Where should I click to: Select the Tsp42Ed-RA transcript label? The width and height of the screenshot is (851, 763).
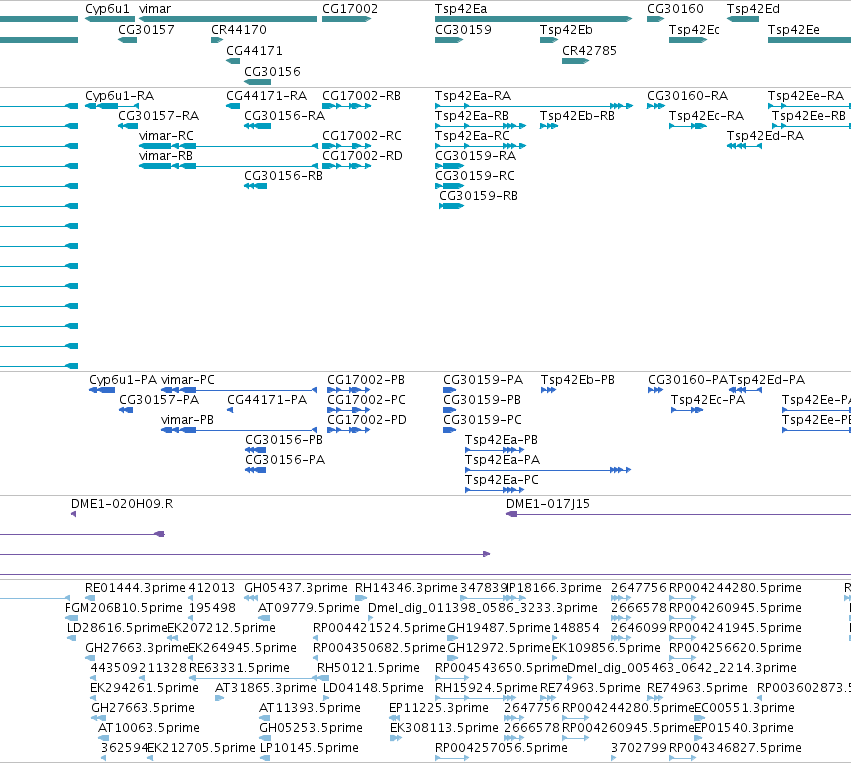pyautogui.click(x=765, y=136)
